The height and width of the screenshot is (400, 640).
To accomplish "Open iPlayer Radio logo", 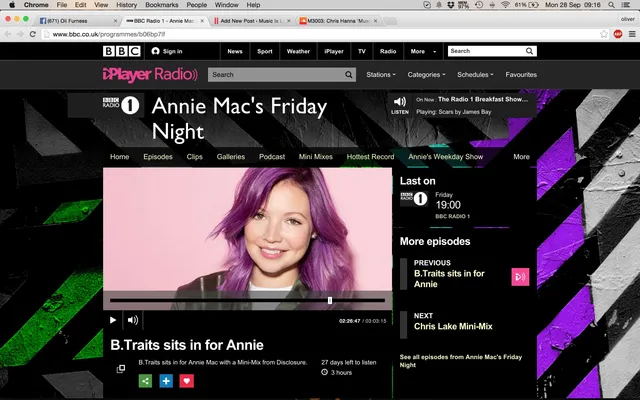I will [x=150, y=75].
